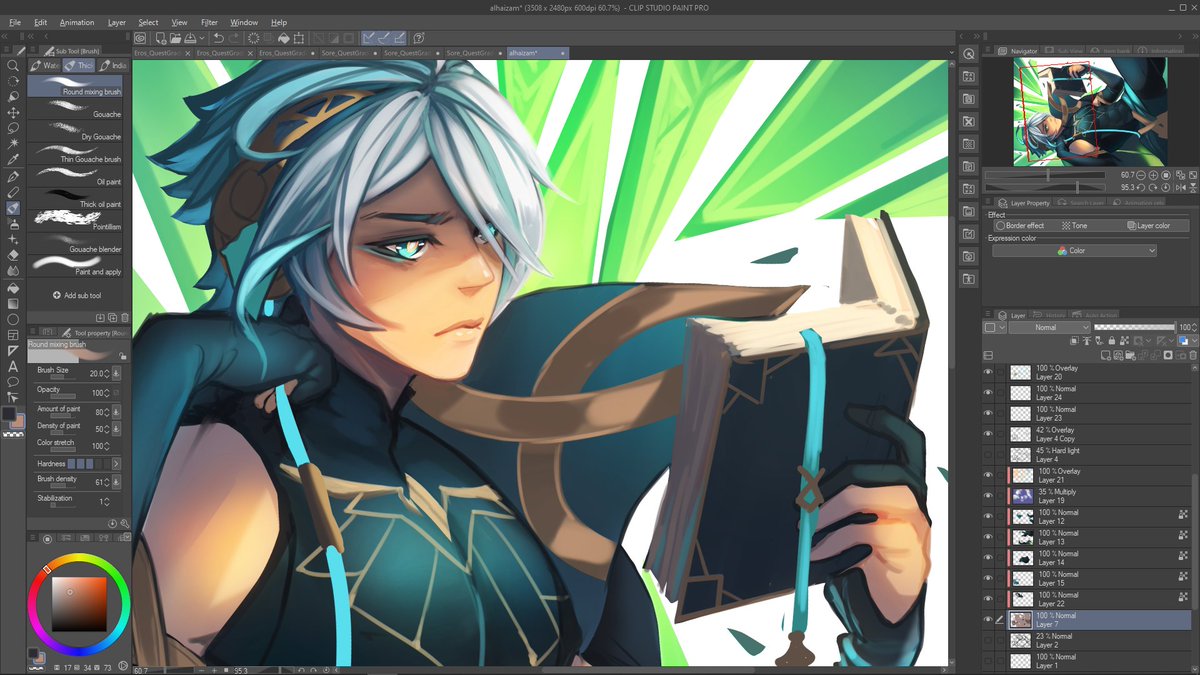Screen dimensions: 1200x675
Task: Toggle visibility of Layer 4 Copy
Action: [989, 434]
